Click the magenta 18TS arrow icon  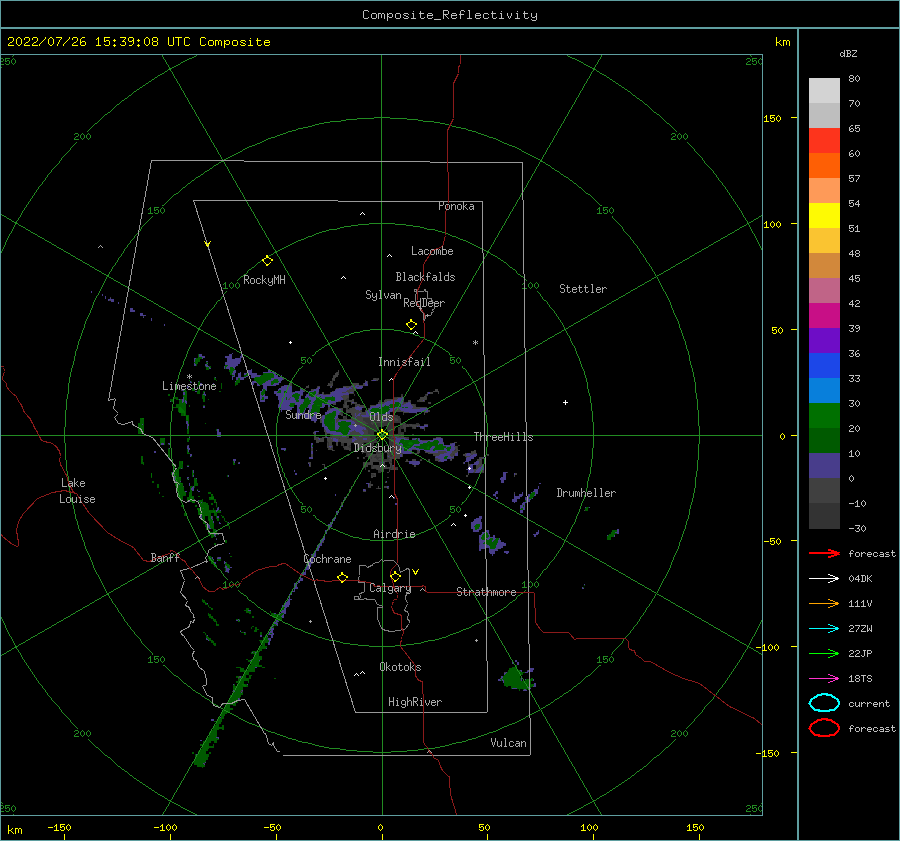pos(824,679)
